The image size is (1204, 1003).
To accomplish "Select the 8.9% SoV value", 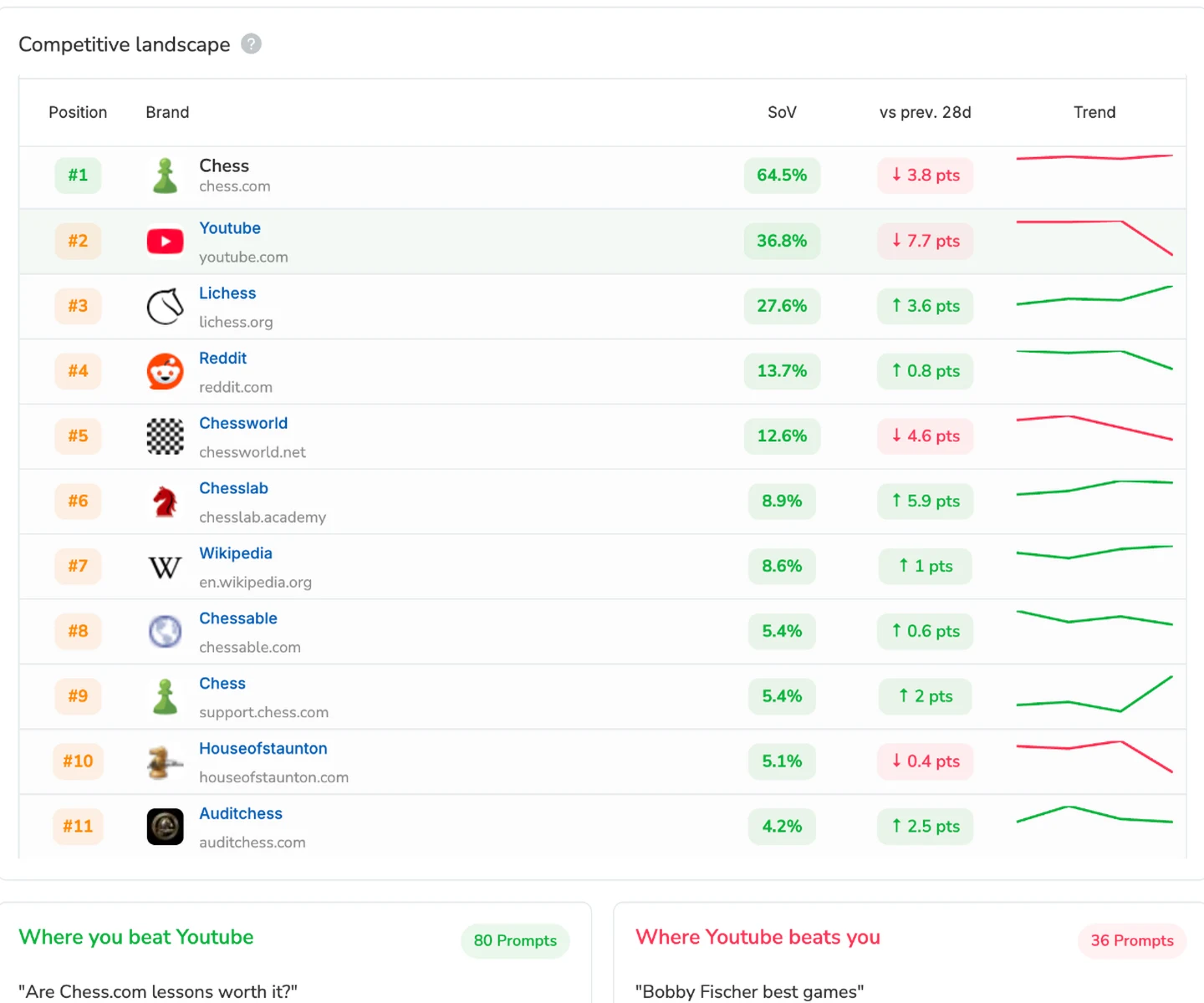I will 782,501.
